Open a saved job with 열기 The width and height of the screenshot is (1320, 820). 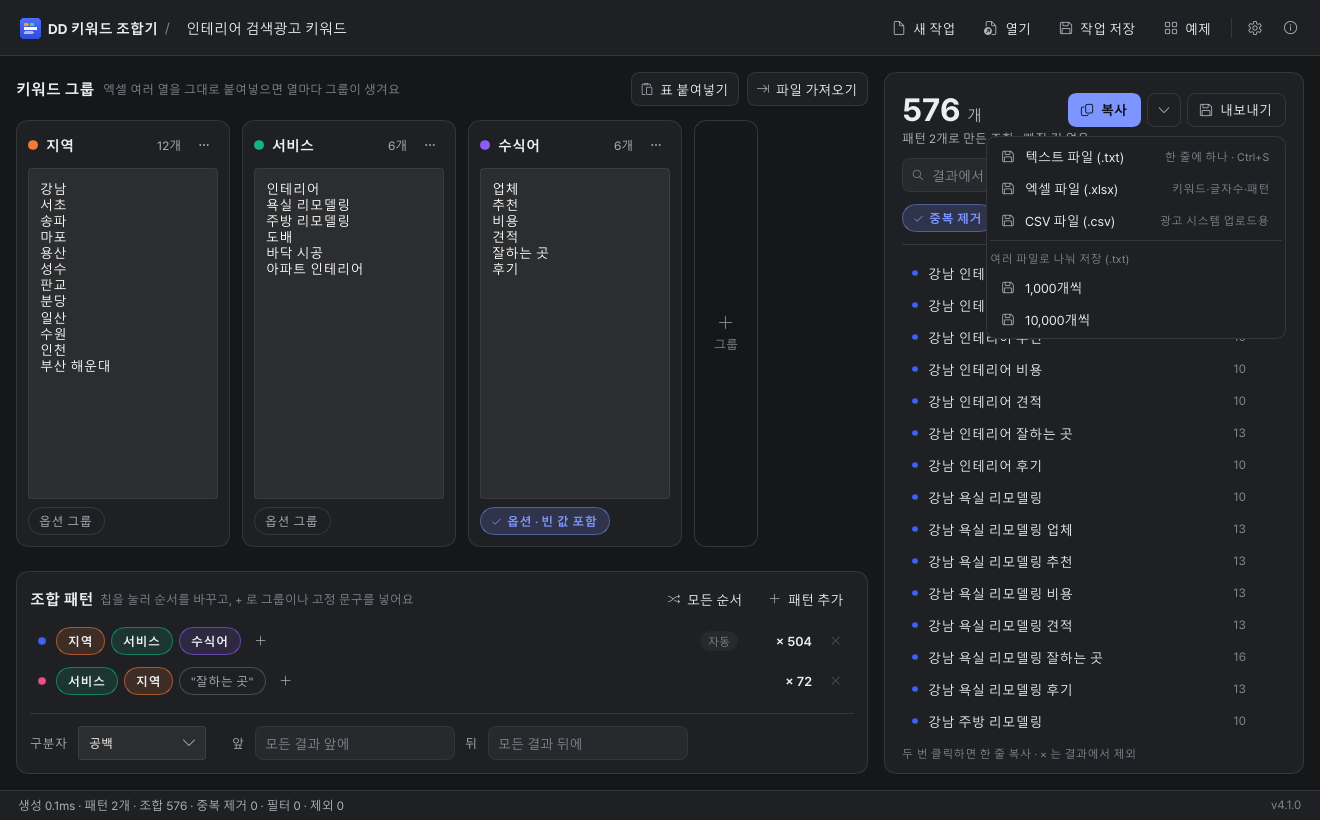pos(1007,28)
